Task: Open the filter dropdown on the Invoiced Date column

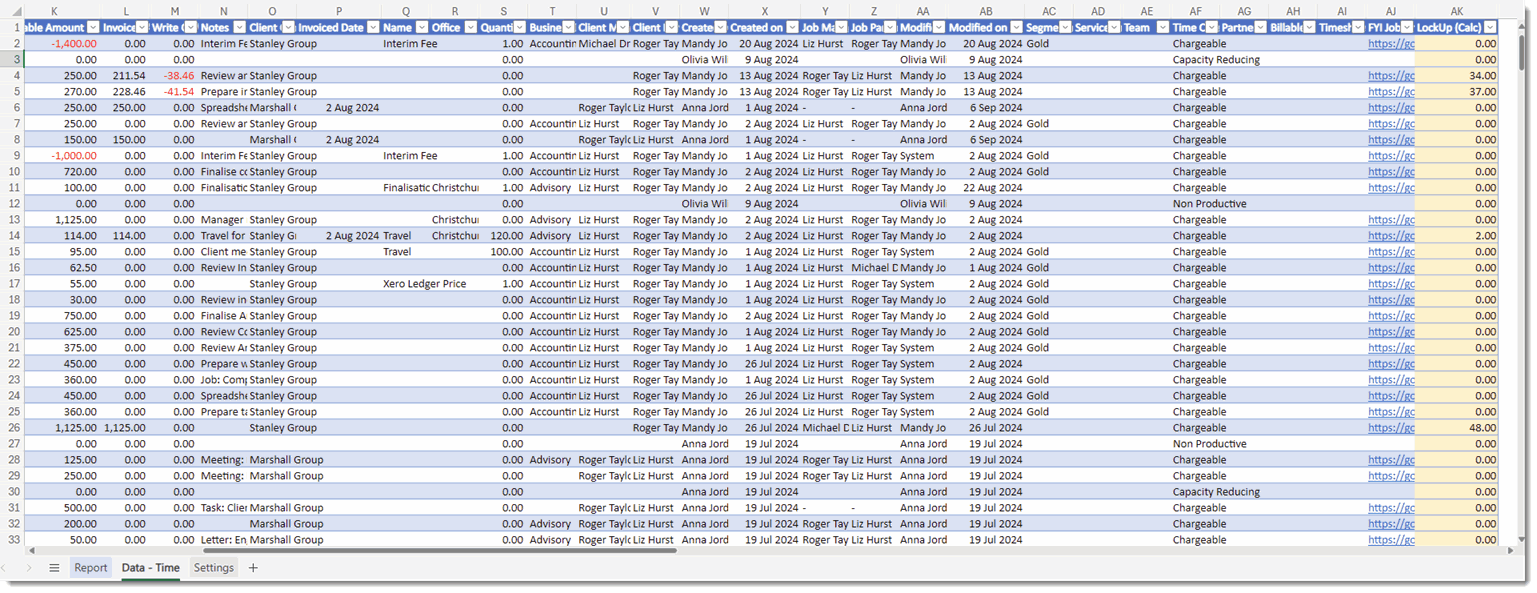Action: point(373,27)
